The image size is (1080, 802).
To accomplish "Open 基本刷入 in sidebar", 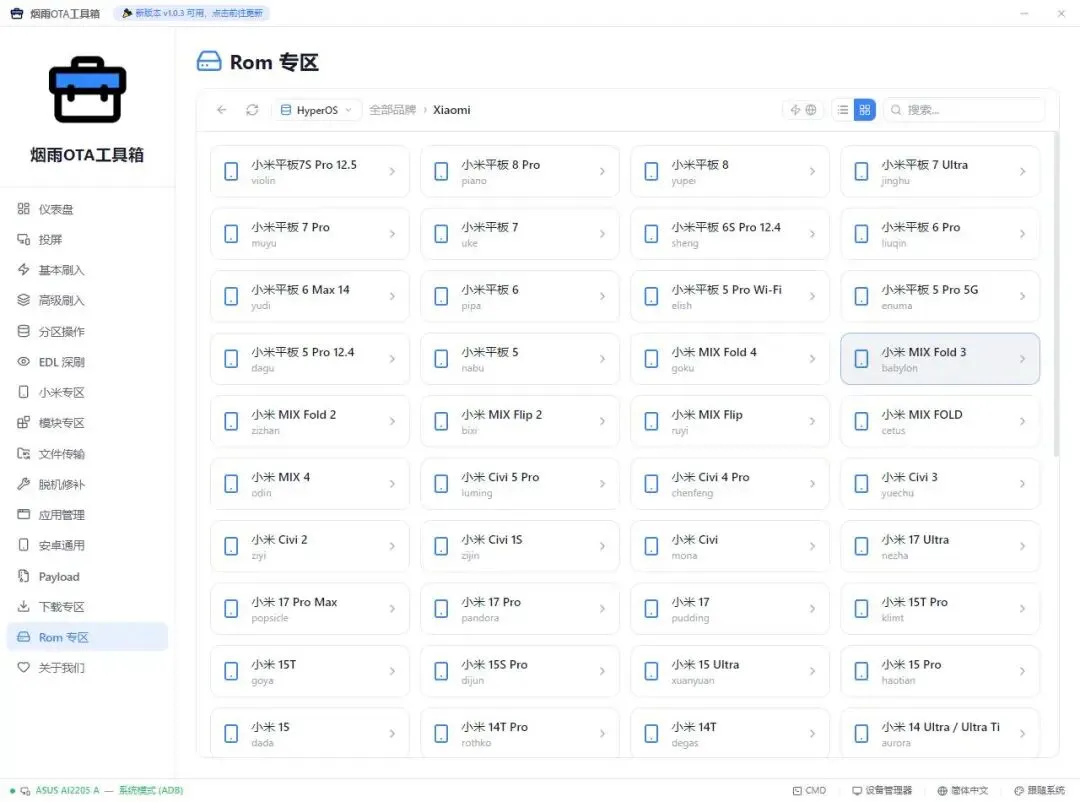I will pos(87,269).
